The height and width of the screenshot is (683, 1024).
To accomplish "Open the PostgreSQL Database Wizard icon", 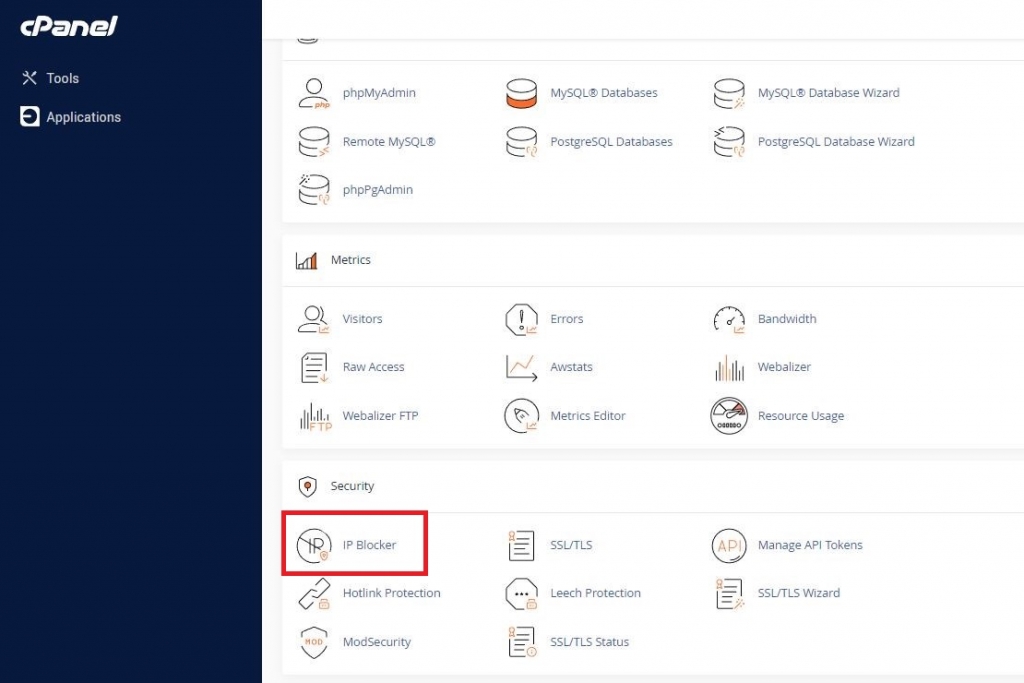I will [729, 142].
